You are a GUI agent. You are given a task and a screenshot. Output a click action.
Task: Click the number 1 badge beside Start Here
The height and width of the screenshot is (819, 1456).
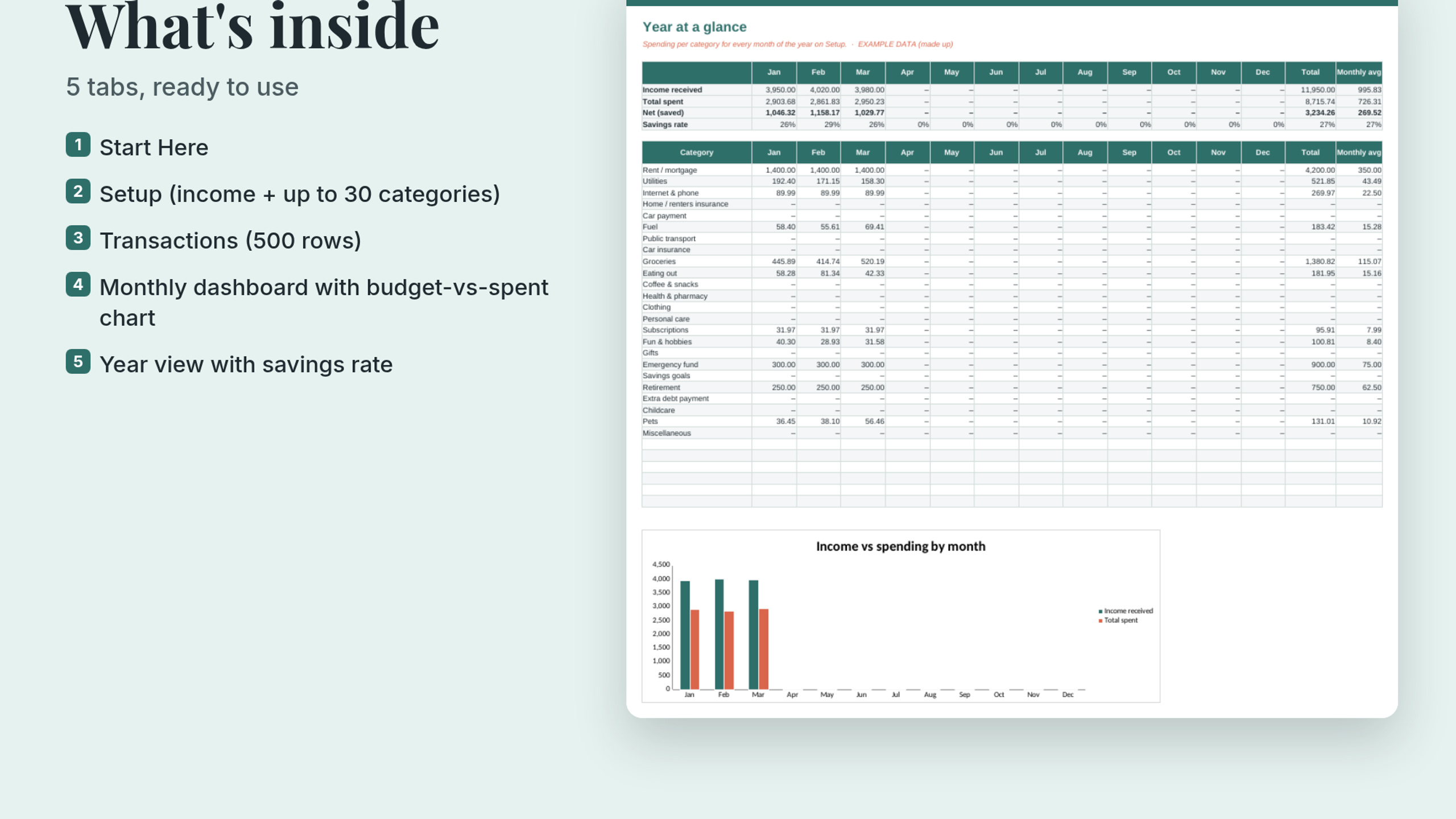pos(78,144)
